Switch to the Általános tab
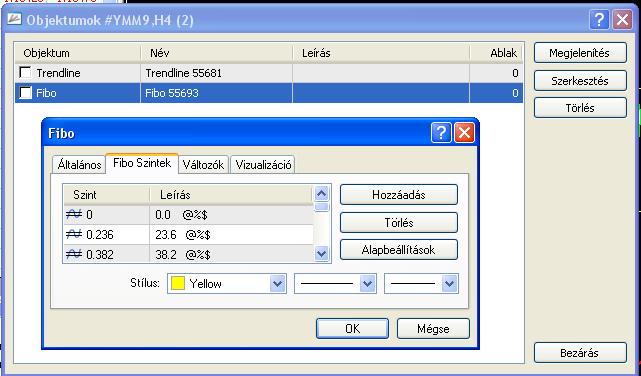641x376 pixels. tap(79, 165)
